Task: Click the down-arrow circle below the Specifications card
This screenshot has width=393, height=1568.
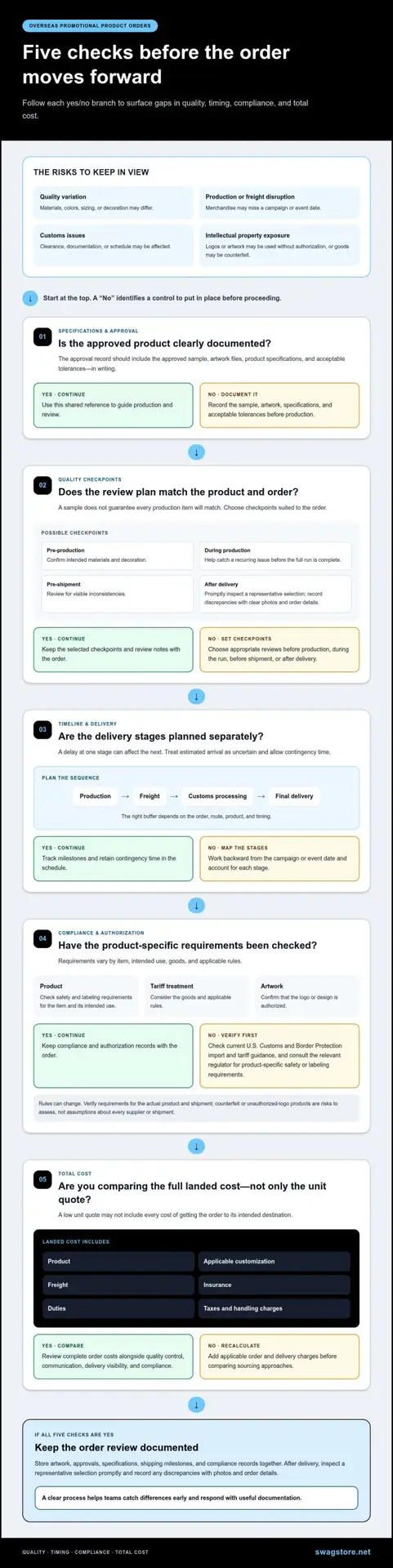Action: coord(196,452)
